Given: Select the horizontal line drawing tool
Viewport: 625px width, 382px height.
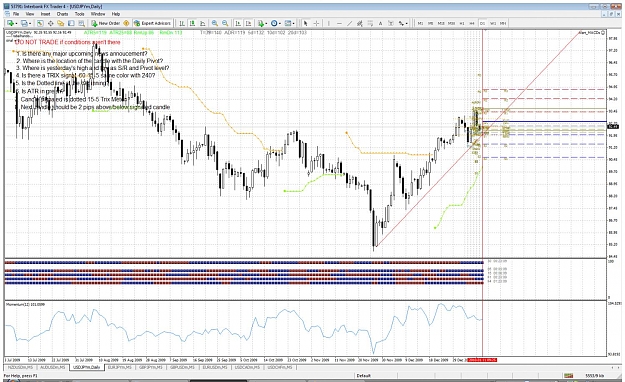Looking at the screenshot, I should (x=339, y=23).
